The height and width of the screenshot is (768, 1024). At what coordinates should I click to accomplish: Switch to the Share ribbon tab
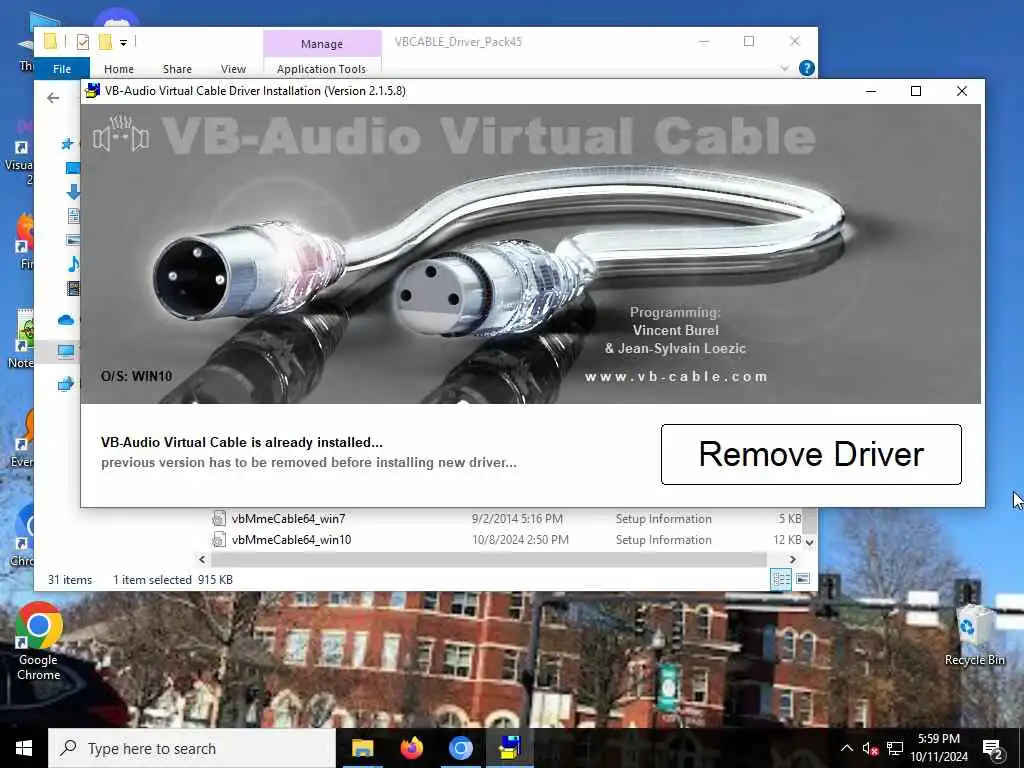[x=177, y=69]
